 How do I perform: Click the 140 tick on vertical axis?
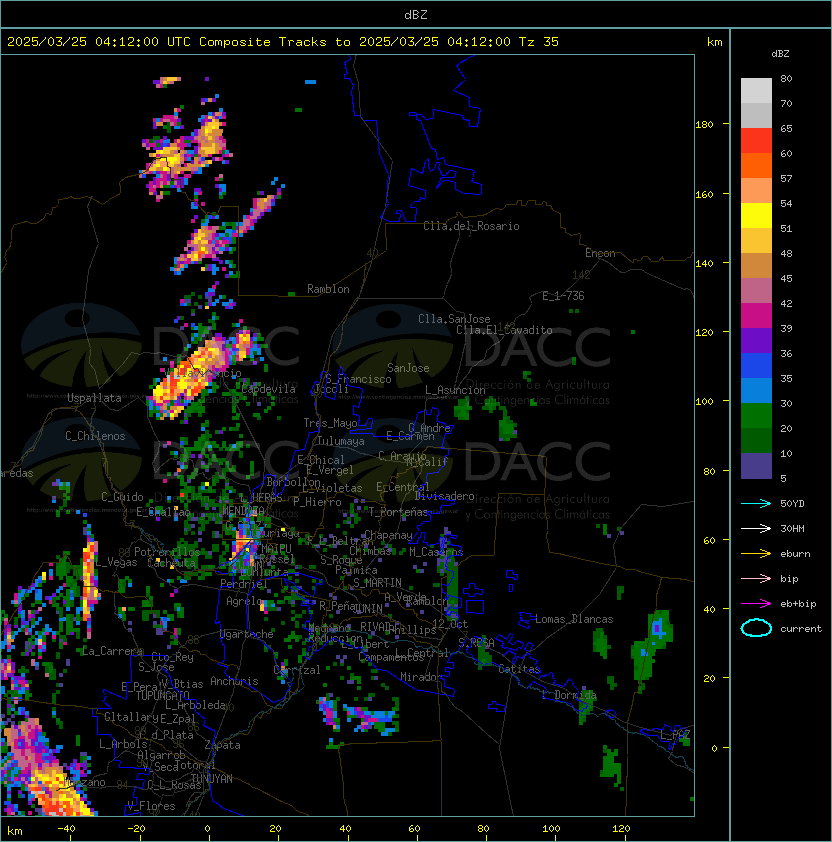[704, 264]
